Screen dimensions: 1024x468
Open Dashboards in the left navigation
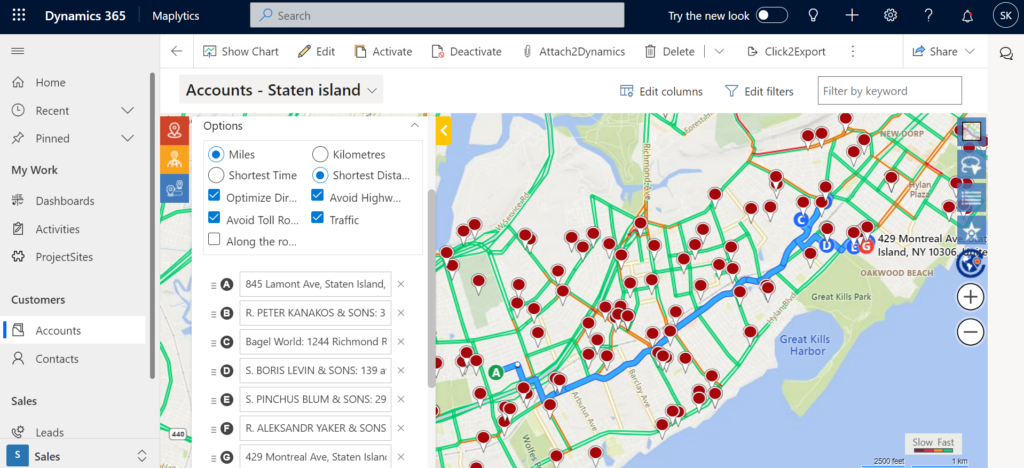pos(65,201)
